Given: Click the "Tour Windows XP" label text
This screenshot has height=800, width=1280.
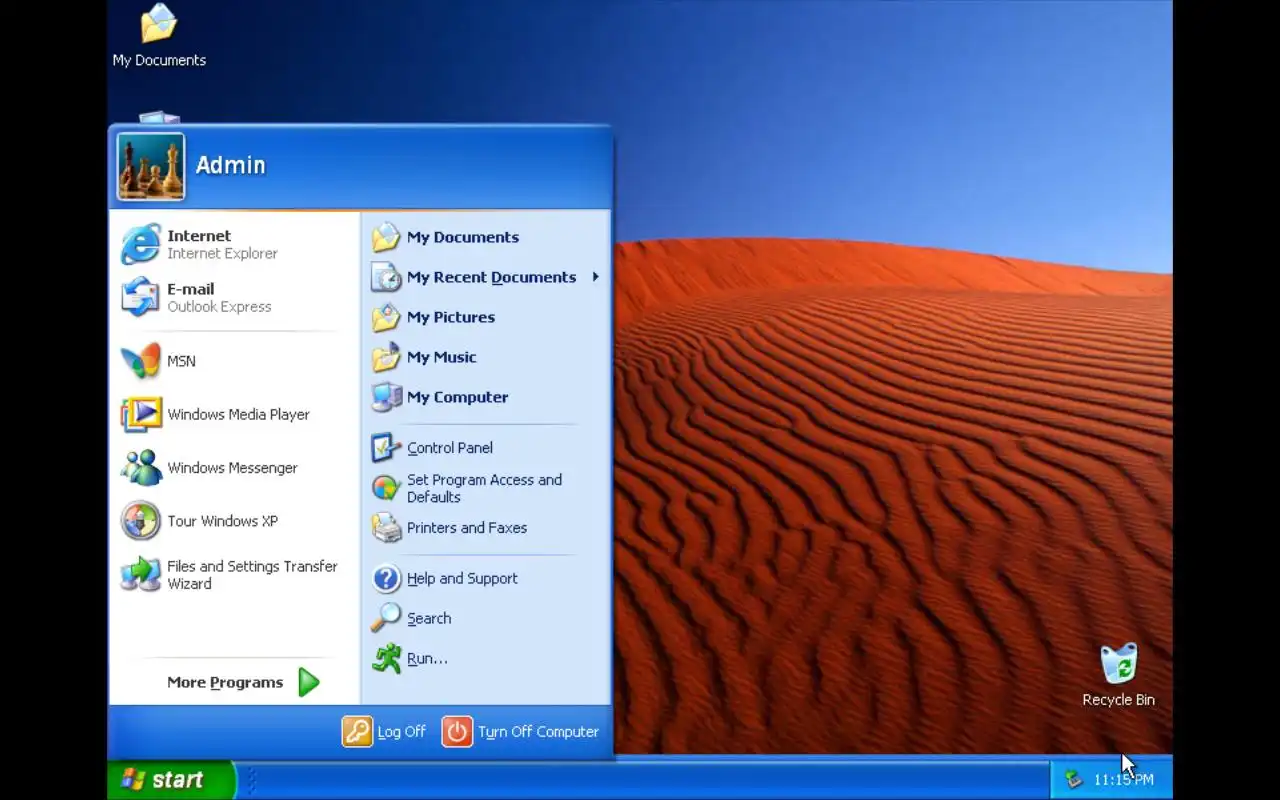Looking at the screenshot, I should [x=222, y=521].
